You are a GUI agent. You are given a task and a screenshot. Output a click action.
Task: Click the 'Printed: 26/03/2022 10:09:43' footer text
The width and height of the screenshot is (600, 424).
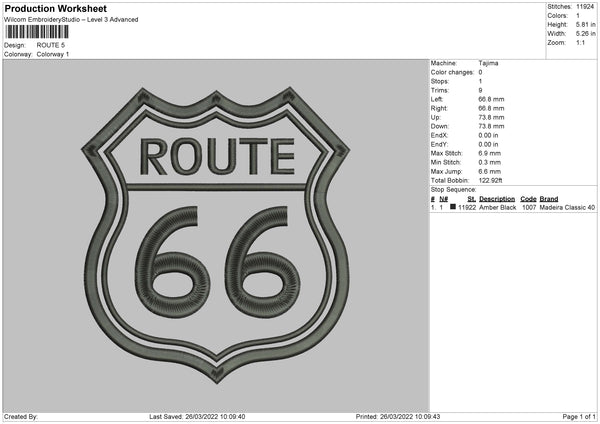click(398, 417)
